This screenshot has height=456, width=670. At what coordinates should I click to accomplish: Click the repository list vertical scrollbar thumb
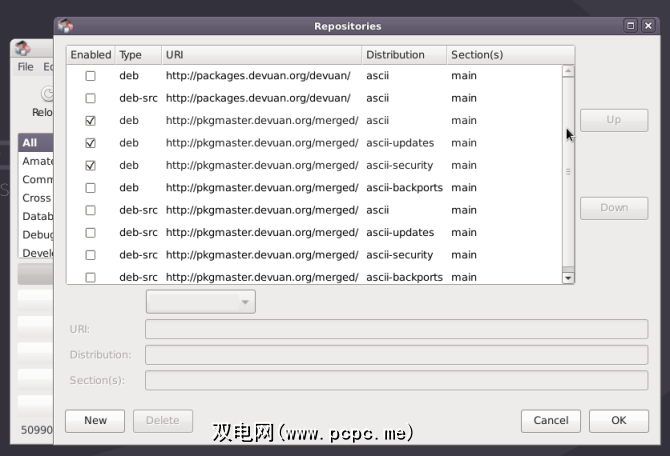568,172
